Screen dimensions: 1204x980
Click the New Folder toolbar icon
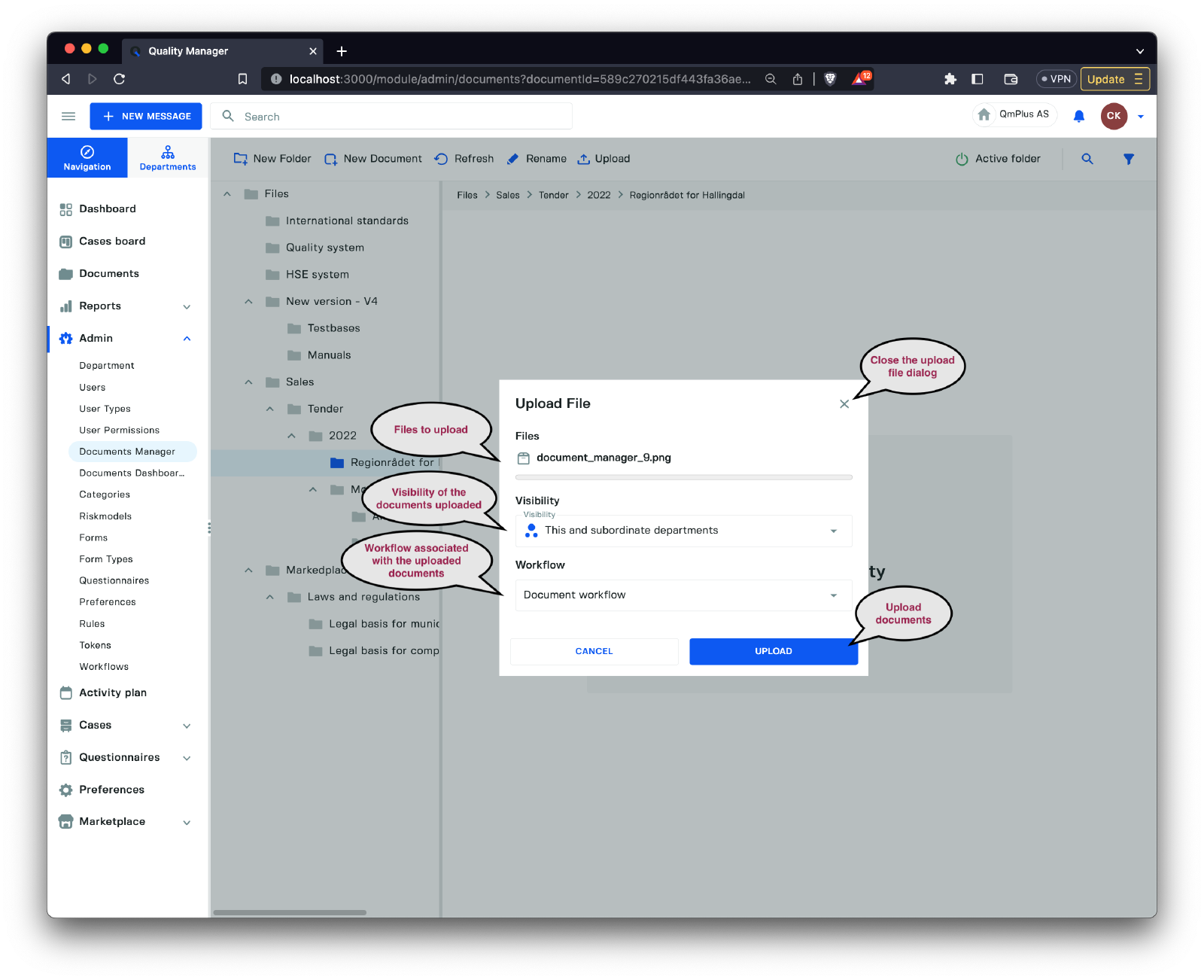241,159
